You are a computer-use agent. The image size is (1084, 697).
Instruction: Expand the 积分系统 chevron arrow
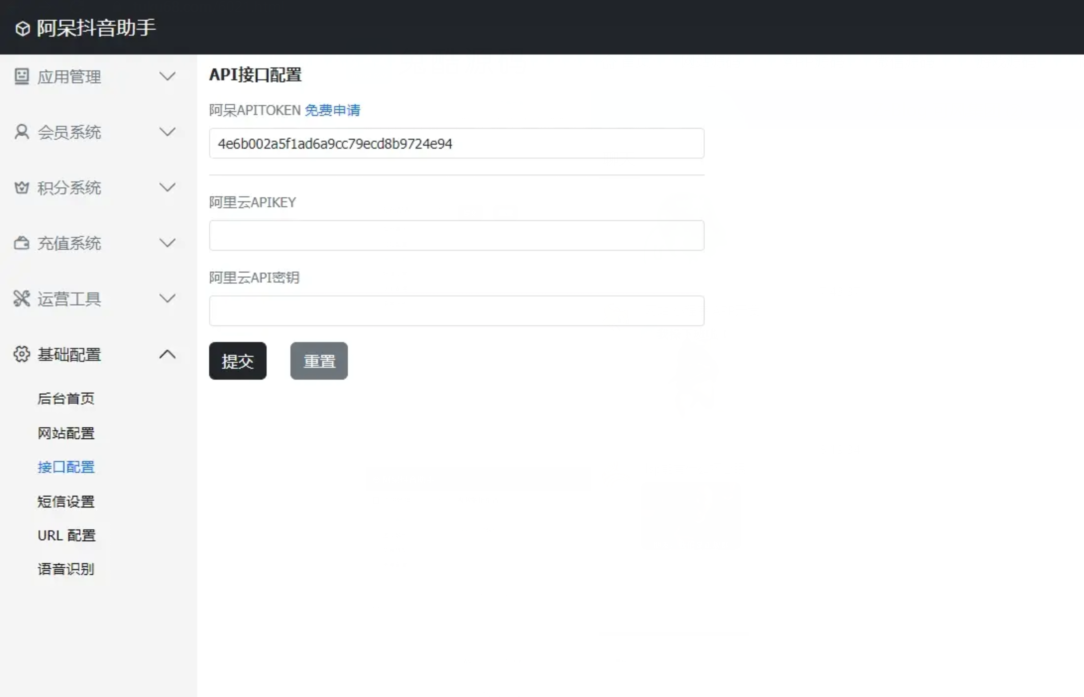[168, 188]
